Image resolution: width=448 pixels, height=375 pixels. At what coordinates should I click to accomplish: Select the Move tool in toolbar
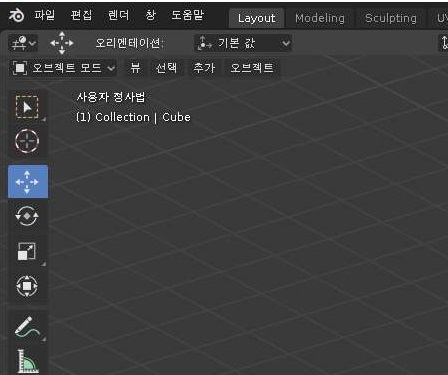tap(28, 182)
